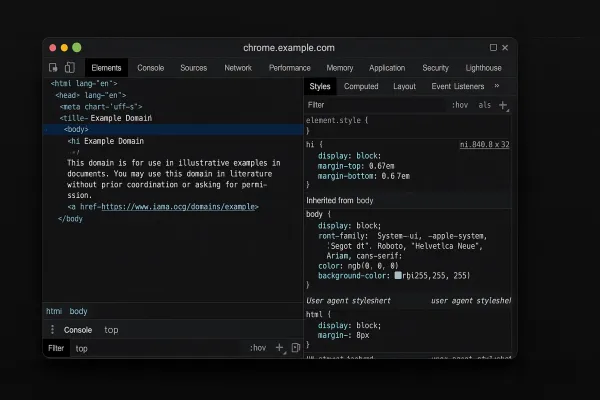Image resolution: width=600 pixels, height=400 pixels.
Task: Select the Console drawer tab
Action: [78, 330]
